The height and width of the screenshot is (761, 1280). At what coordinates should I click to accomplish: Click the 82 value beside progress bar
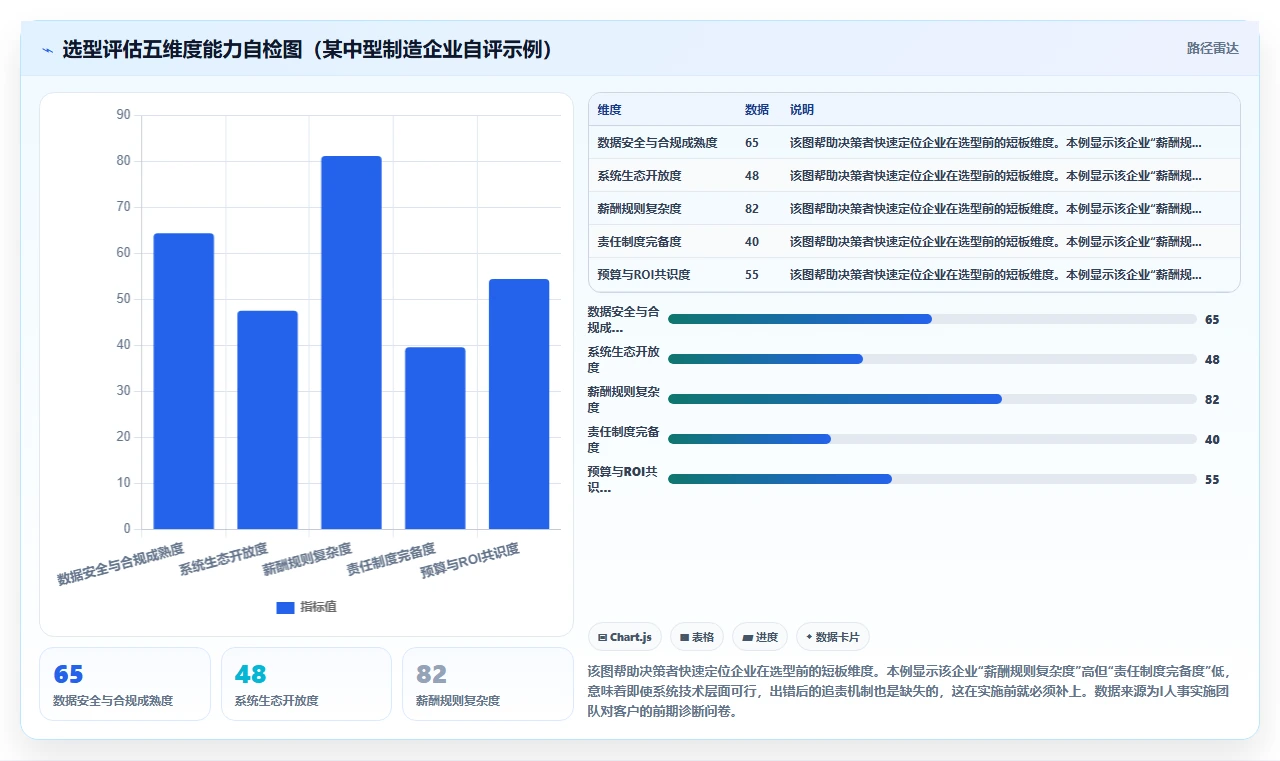click(x=1212, y=399)
